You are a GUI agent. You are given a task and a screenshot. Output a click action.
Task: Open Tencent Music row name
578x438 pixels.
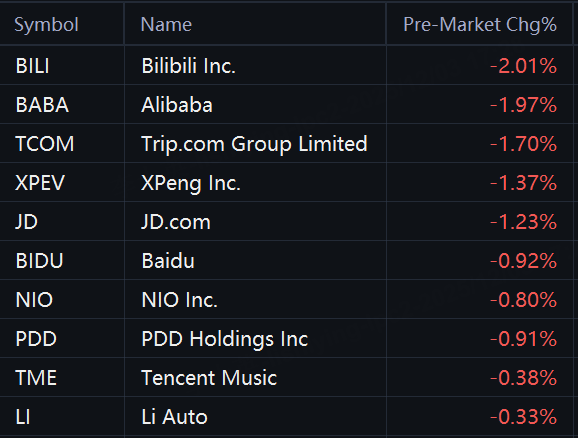pyautogui.click(x=209, y=378)
